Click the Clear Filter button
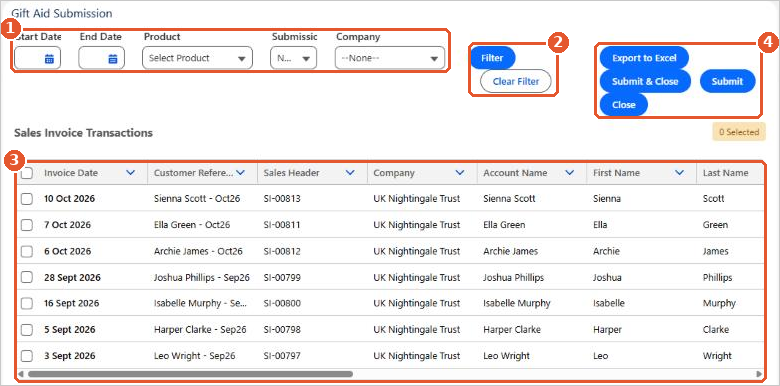The image size is (780, 386). click(516, 82)
